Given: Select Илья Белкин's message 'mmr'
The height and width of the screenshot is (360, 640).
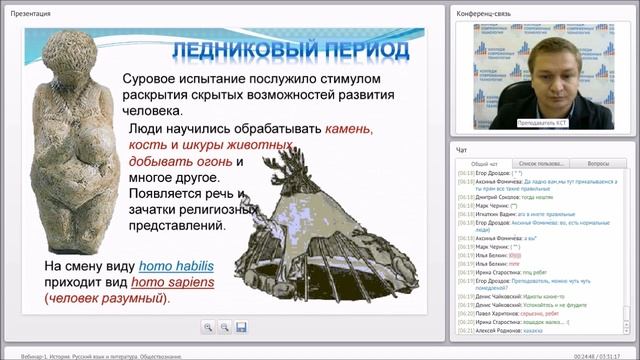Looking at the screenshot, I should 489,264.
